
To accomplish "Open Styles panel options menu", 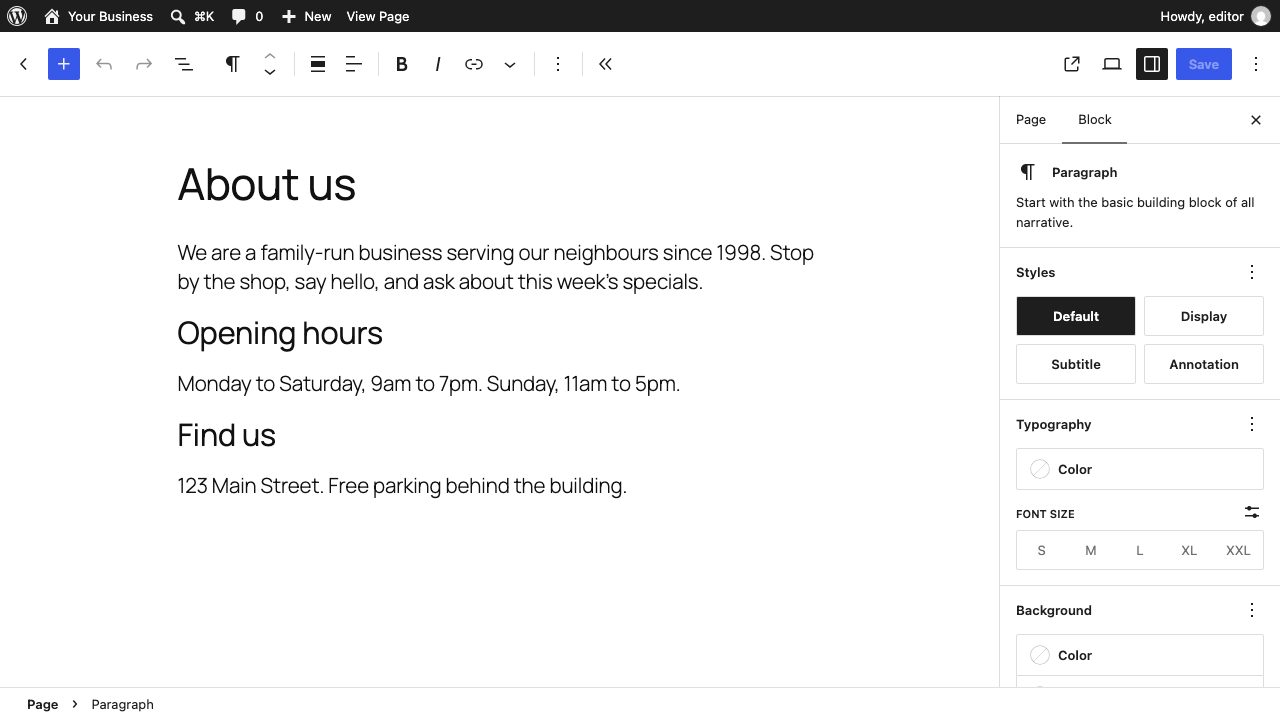I will pos(1252,272).
